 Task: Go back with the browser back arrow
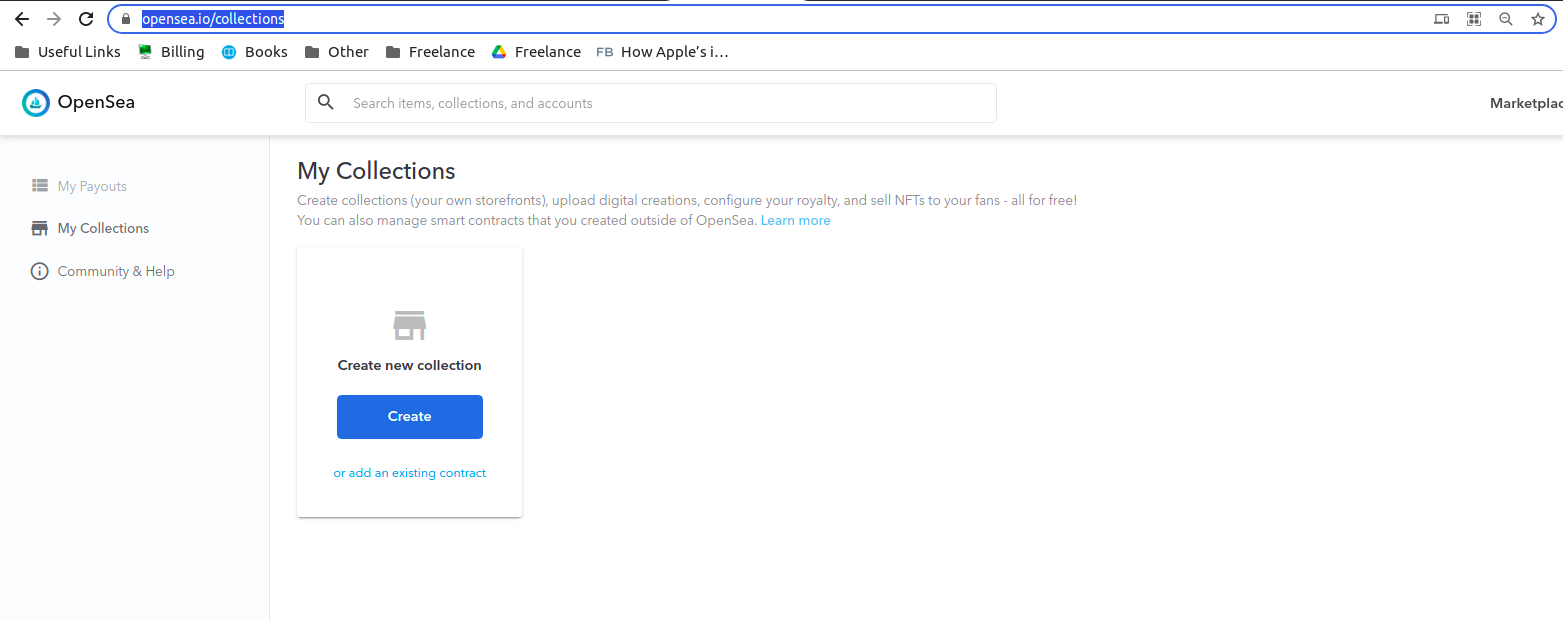[22, 19]
